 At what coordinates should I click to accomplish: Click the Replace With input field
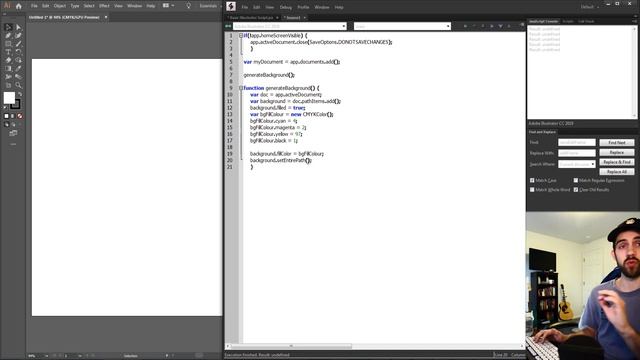pyautogui.click(x=577, y=153)
